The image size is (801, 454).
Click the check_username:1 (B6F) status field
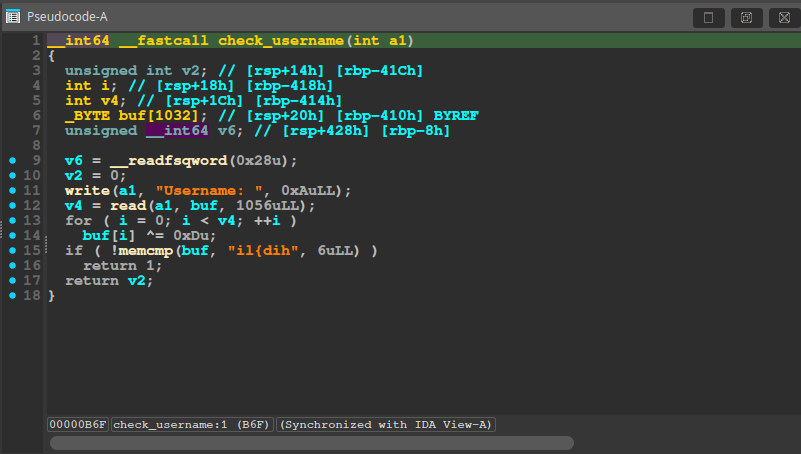[x=192, y=425]
